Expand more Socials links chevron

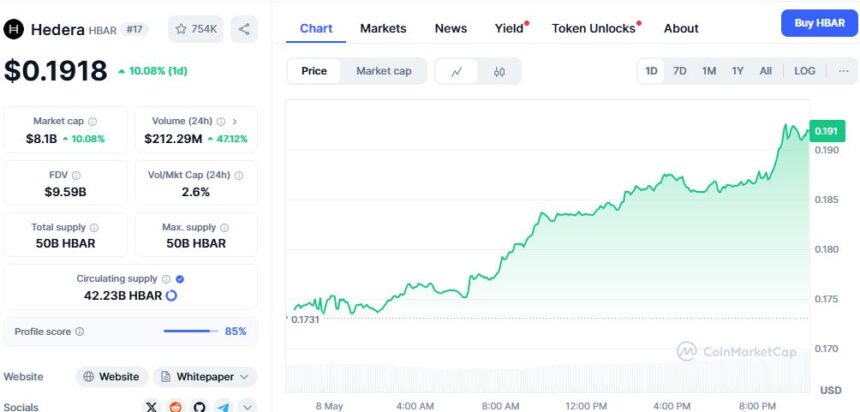(247, 407)
